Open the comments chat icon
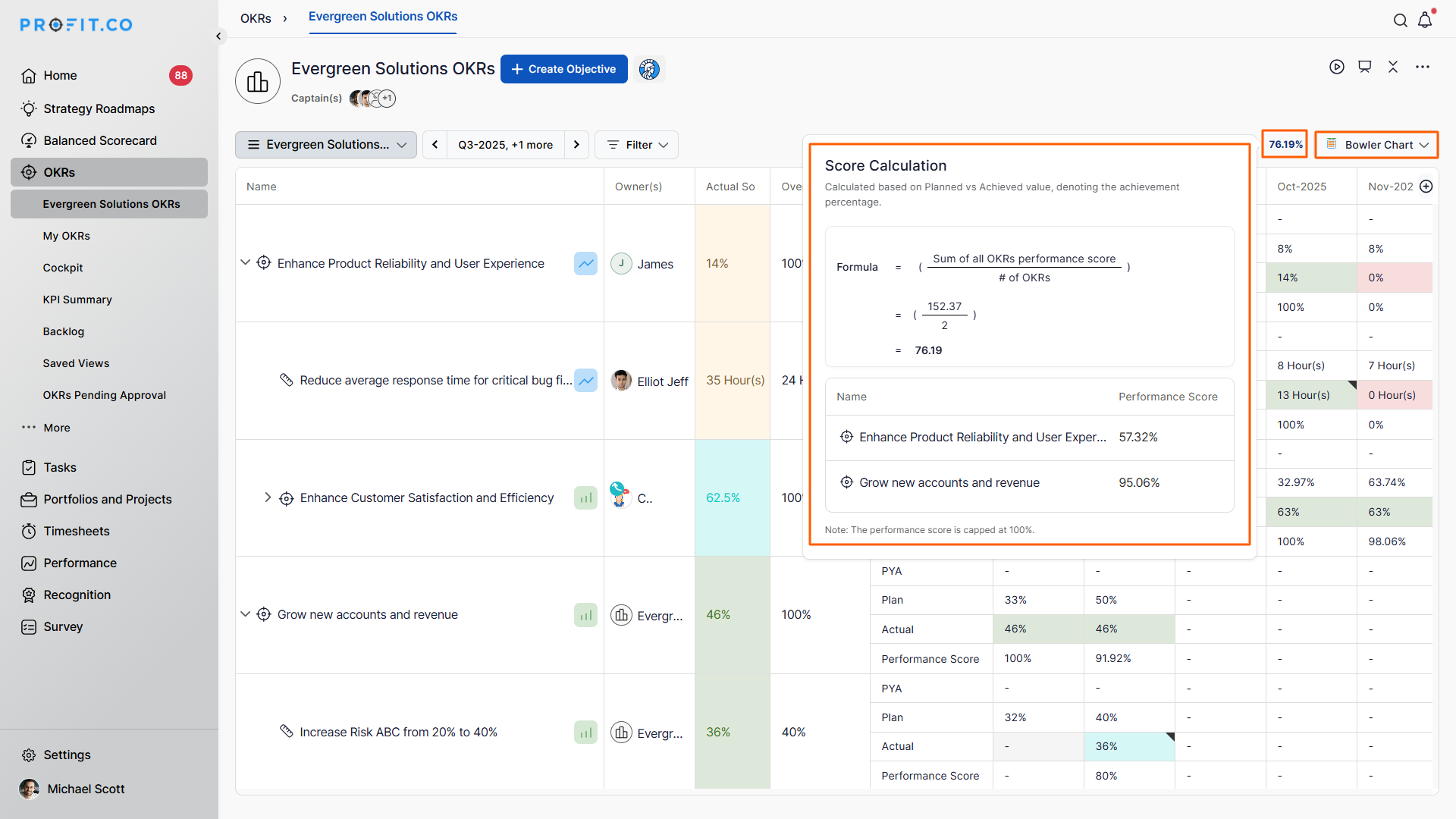Screen dimensions: 1456x819 pyautogui.click(x=1365, y=67)
